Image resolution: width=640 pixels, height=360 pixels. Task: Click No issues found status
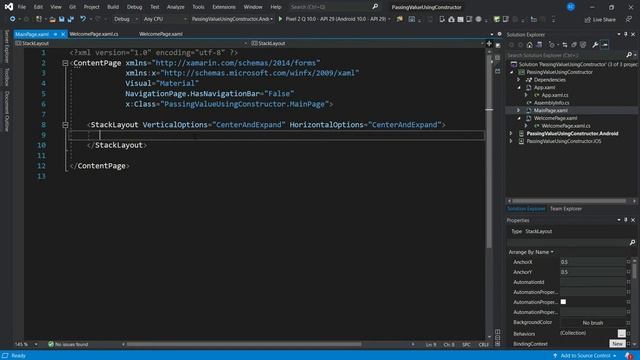[x=68, y=344]
